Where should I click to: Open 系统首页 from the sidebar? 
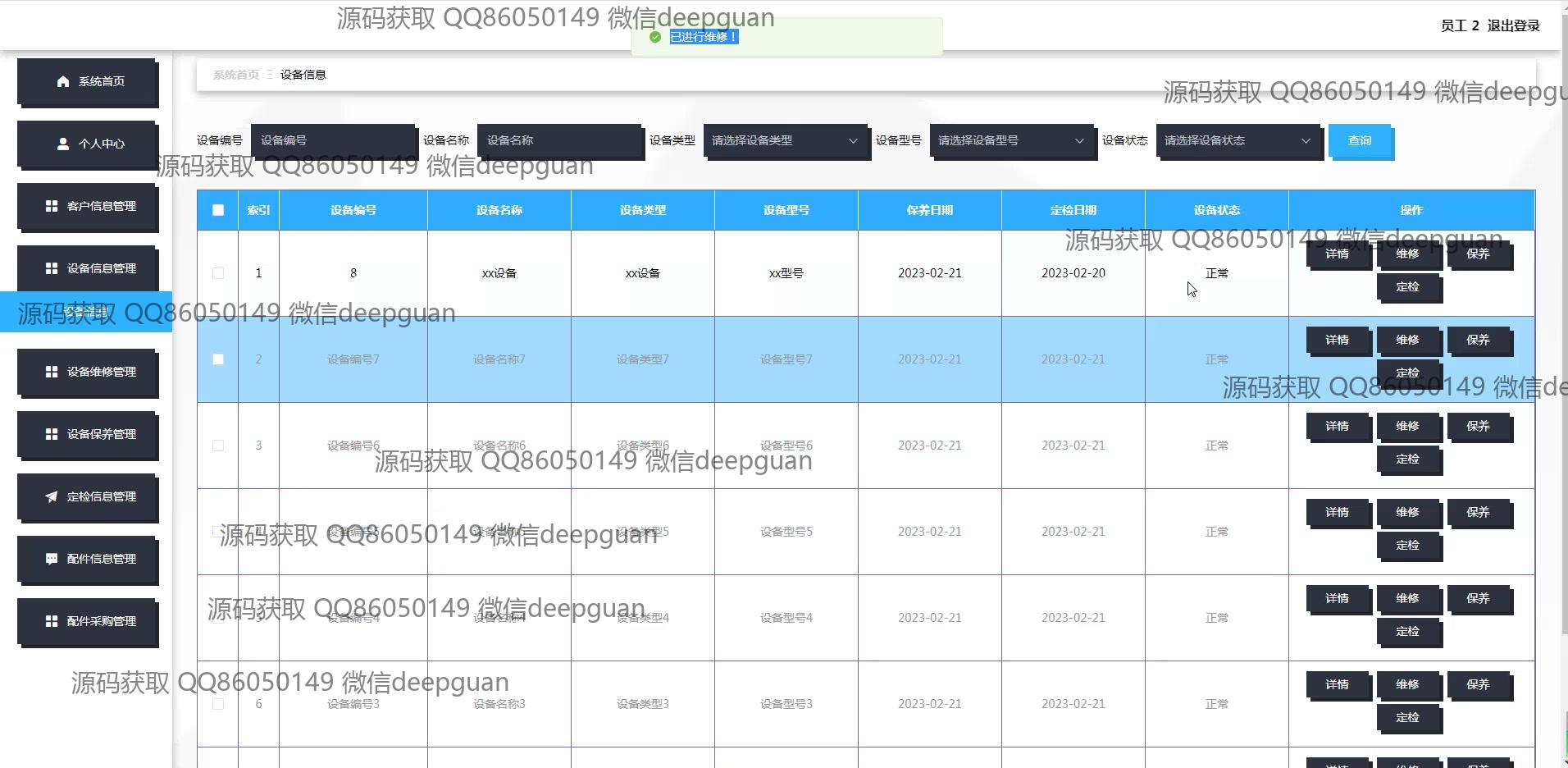click(88, 82)
